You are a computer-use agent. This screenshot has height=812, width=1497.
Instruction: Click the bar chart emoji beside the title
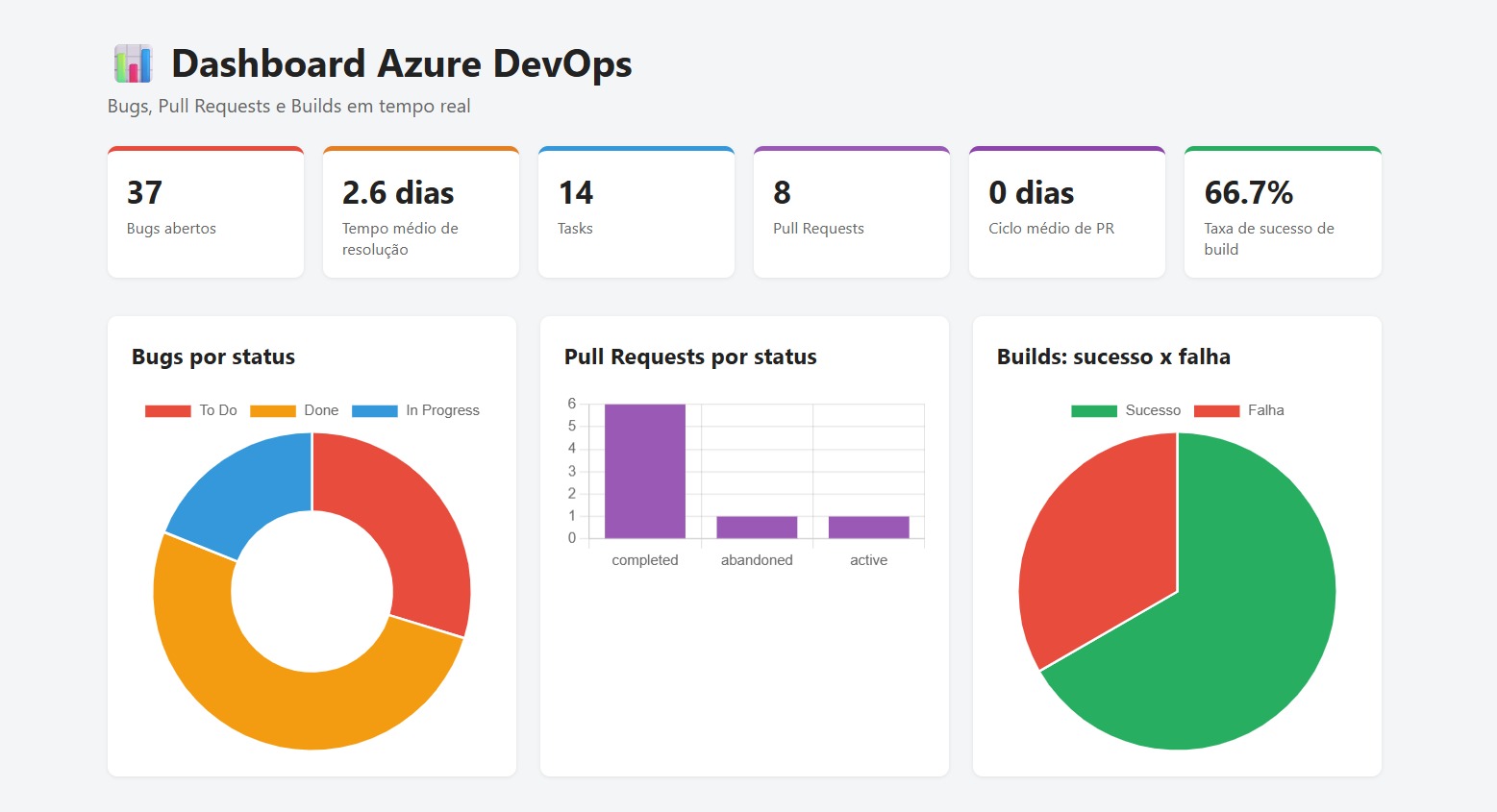(x=133, y=64)
